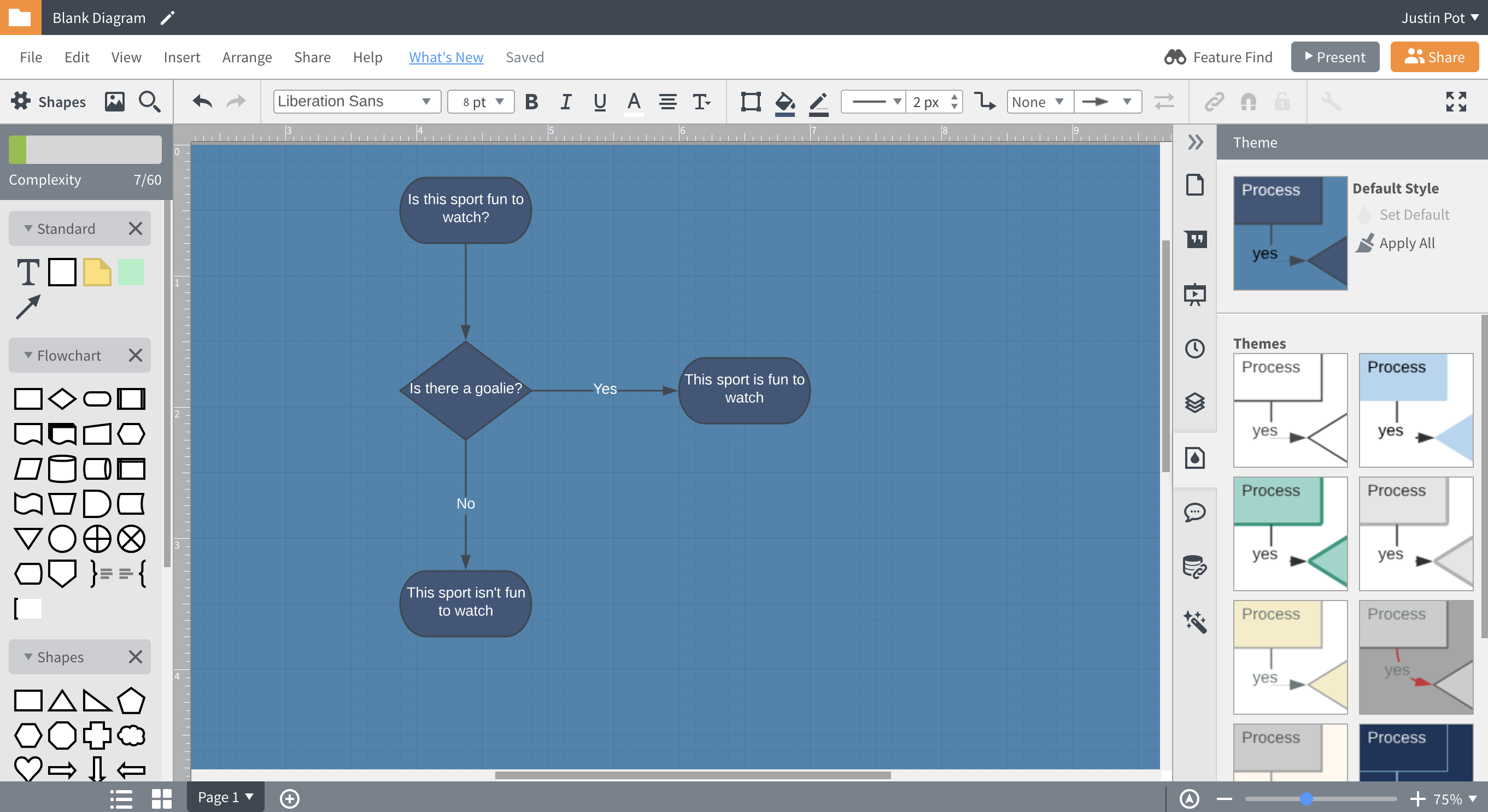
Task: Open the font name dropdown
Action: coord(355,101)
